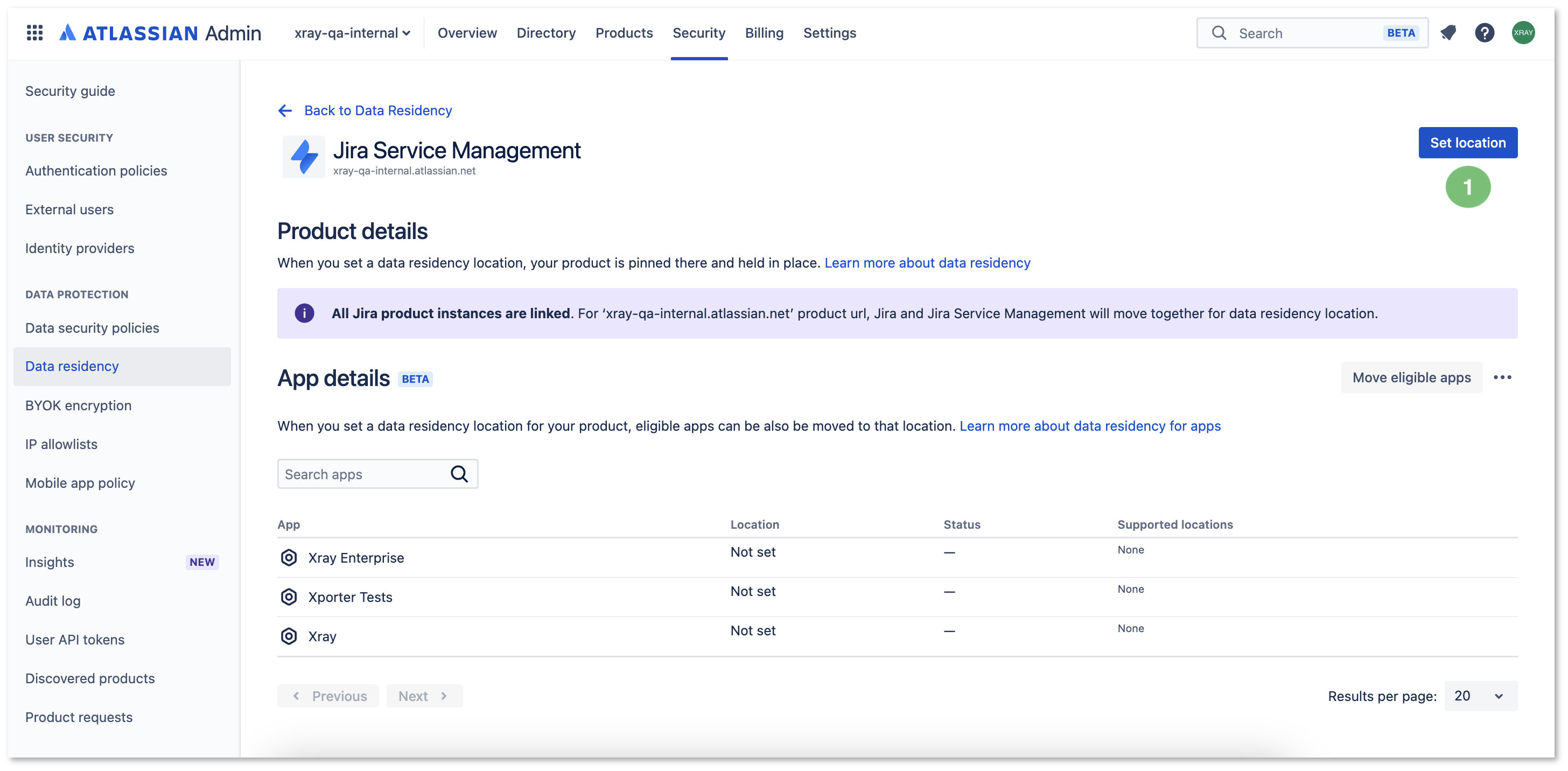Open the help question mark icon
Image resolution: width=1568 pixels, height=771 pixels.
point(1485,33)
